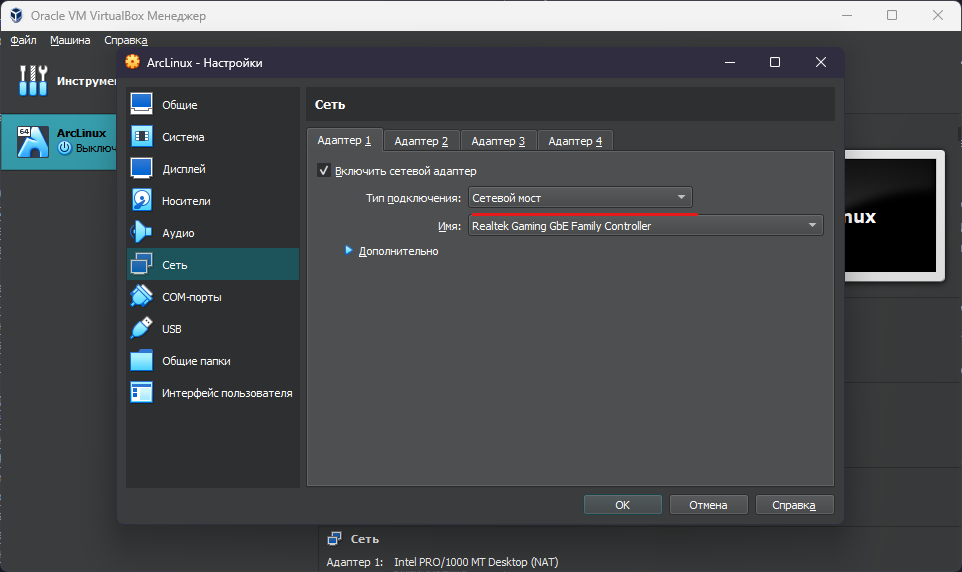The width and height of the screenshot is (962, 572).
Task: Open the Справка menu in menu bar
Action: [126, 40]
